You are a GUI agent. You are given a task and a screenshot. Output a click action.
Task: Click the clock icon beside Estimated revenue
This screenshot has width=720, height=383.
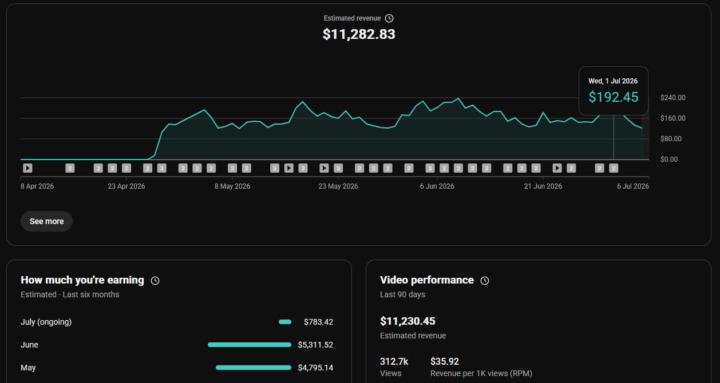389,18
